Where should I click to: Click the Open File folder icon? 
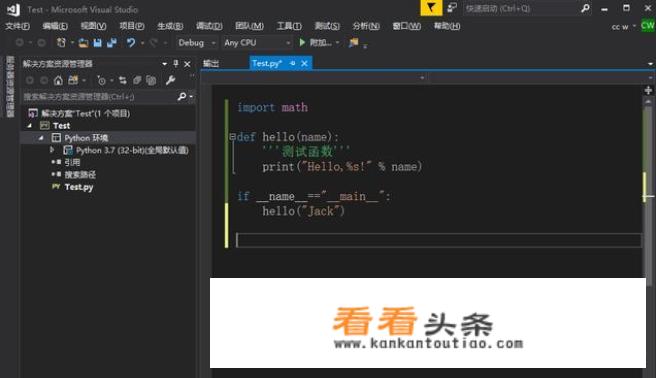[x=84, y=43]
